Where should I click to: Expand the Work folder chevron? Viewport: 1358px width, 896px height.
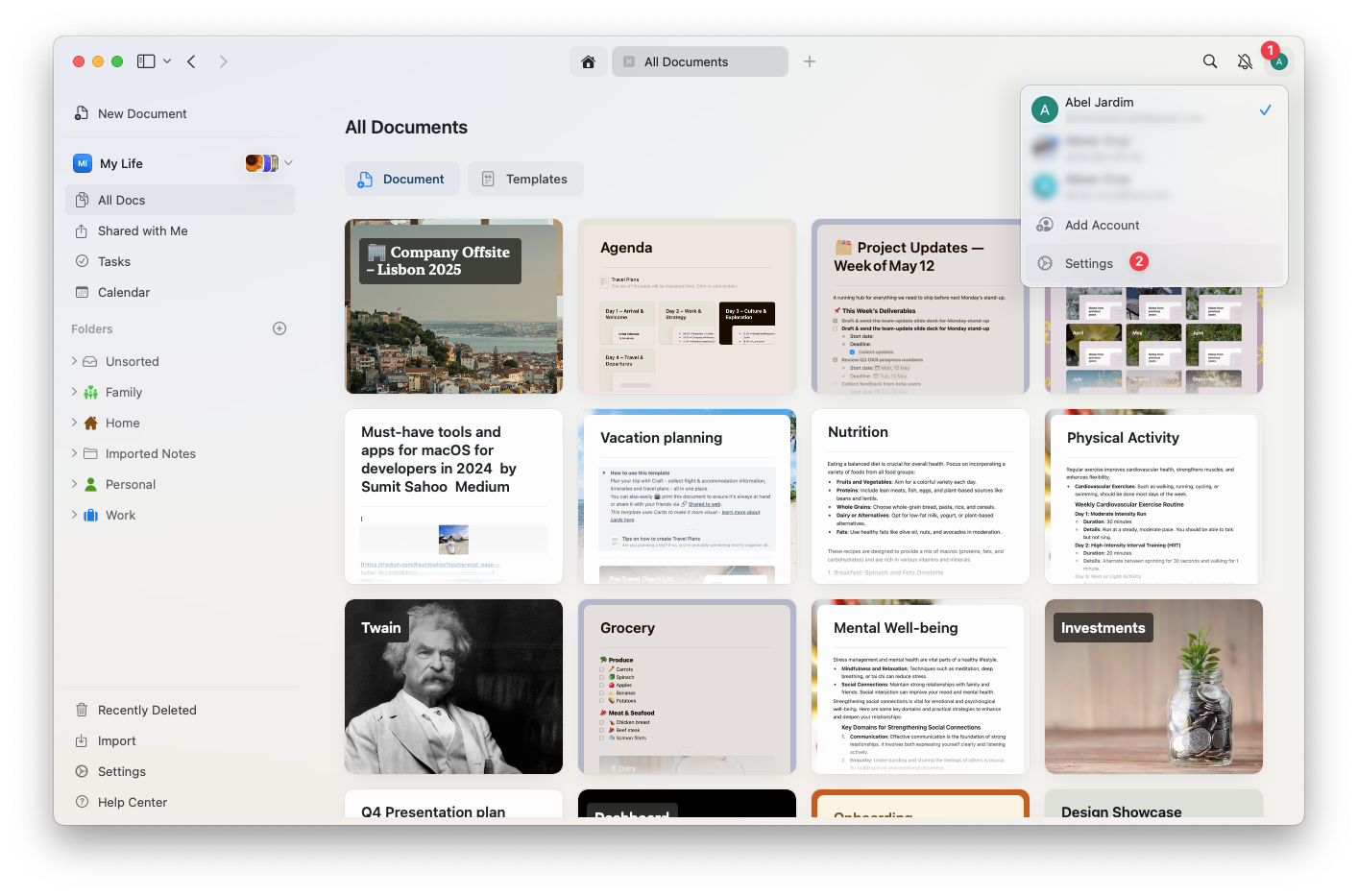[x=74, y=515]
